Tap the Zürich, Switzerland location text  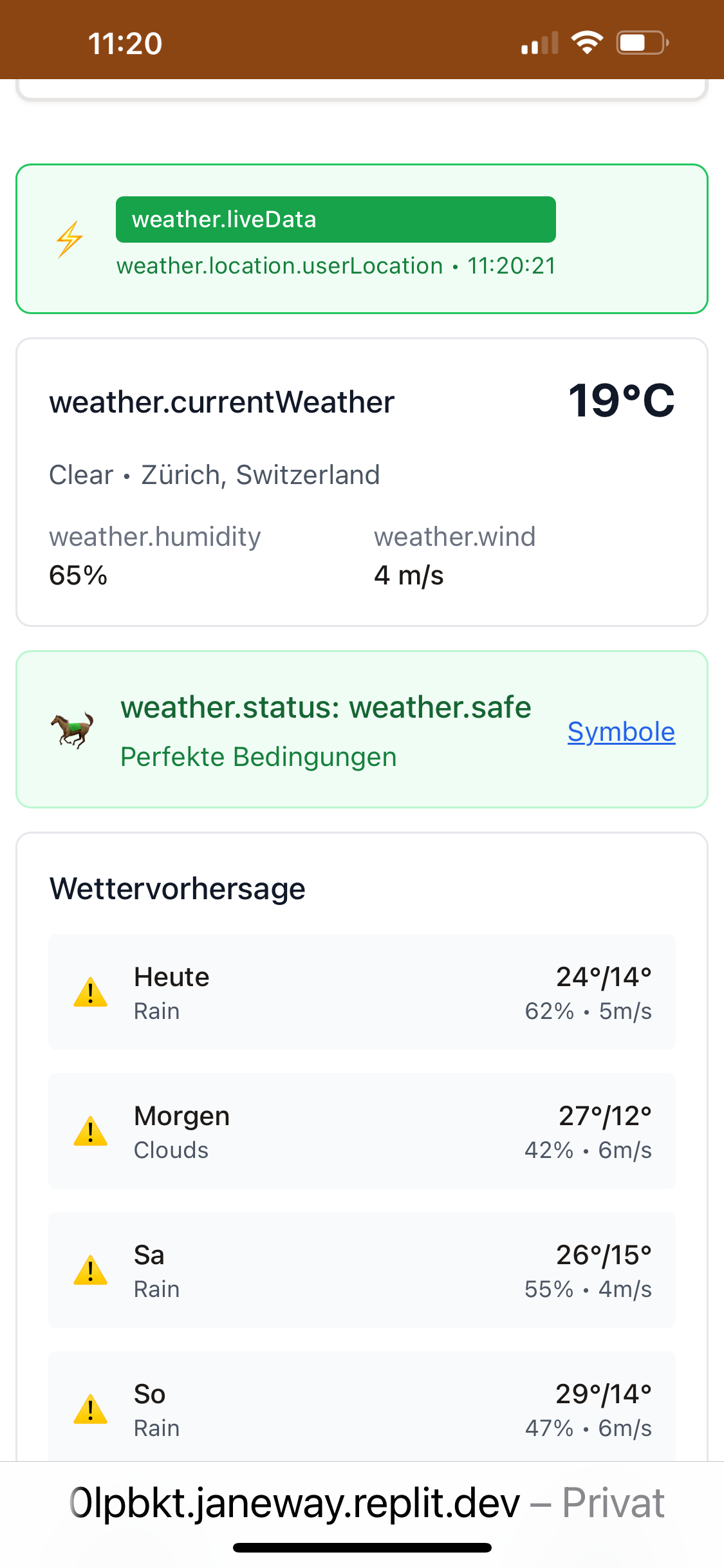click(x=261, y=475)
